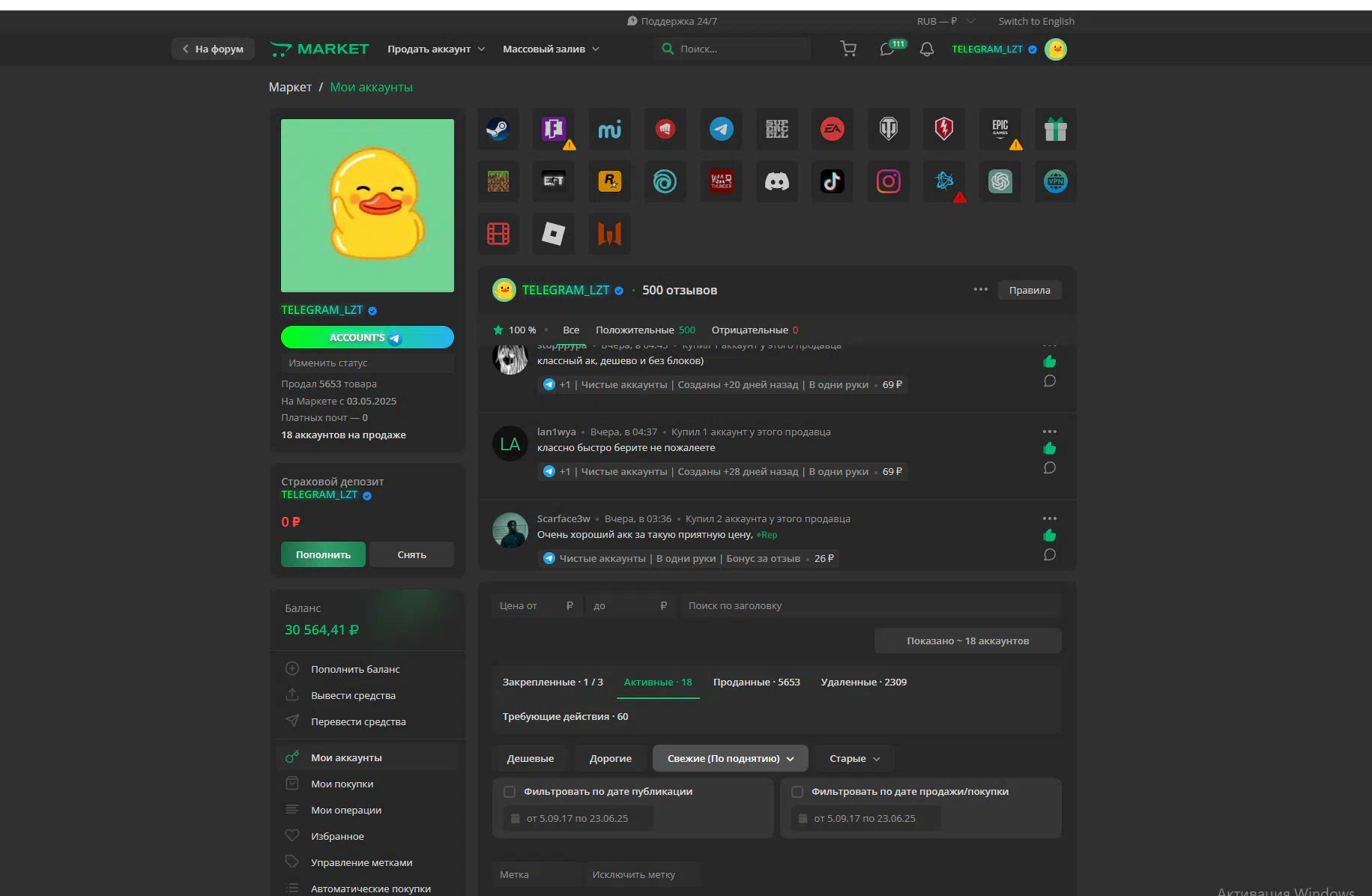Open Вывести средства in sidebar
The image size is (1372, 896).
point(353,695)
